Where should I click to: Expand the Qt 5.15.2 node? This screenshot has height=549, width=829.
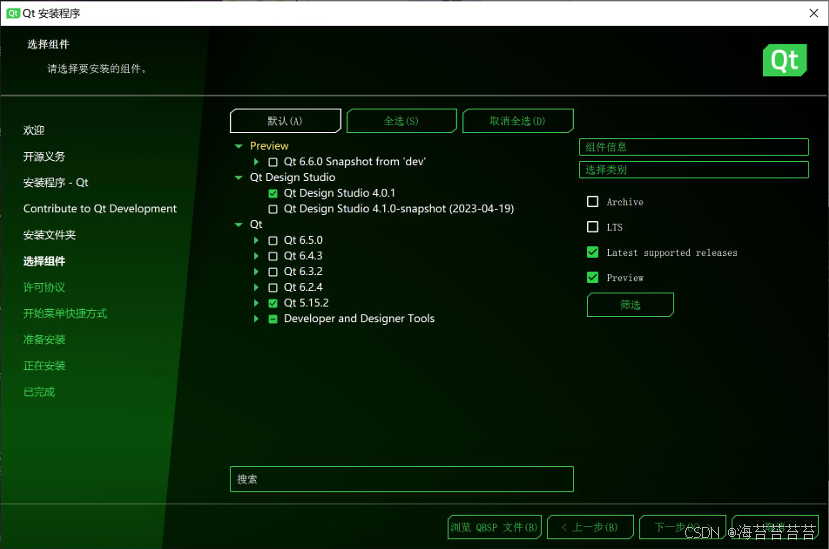(256, 303)
